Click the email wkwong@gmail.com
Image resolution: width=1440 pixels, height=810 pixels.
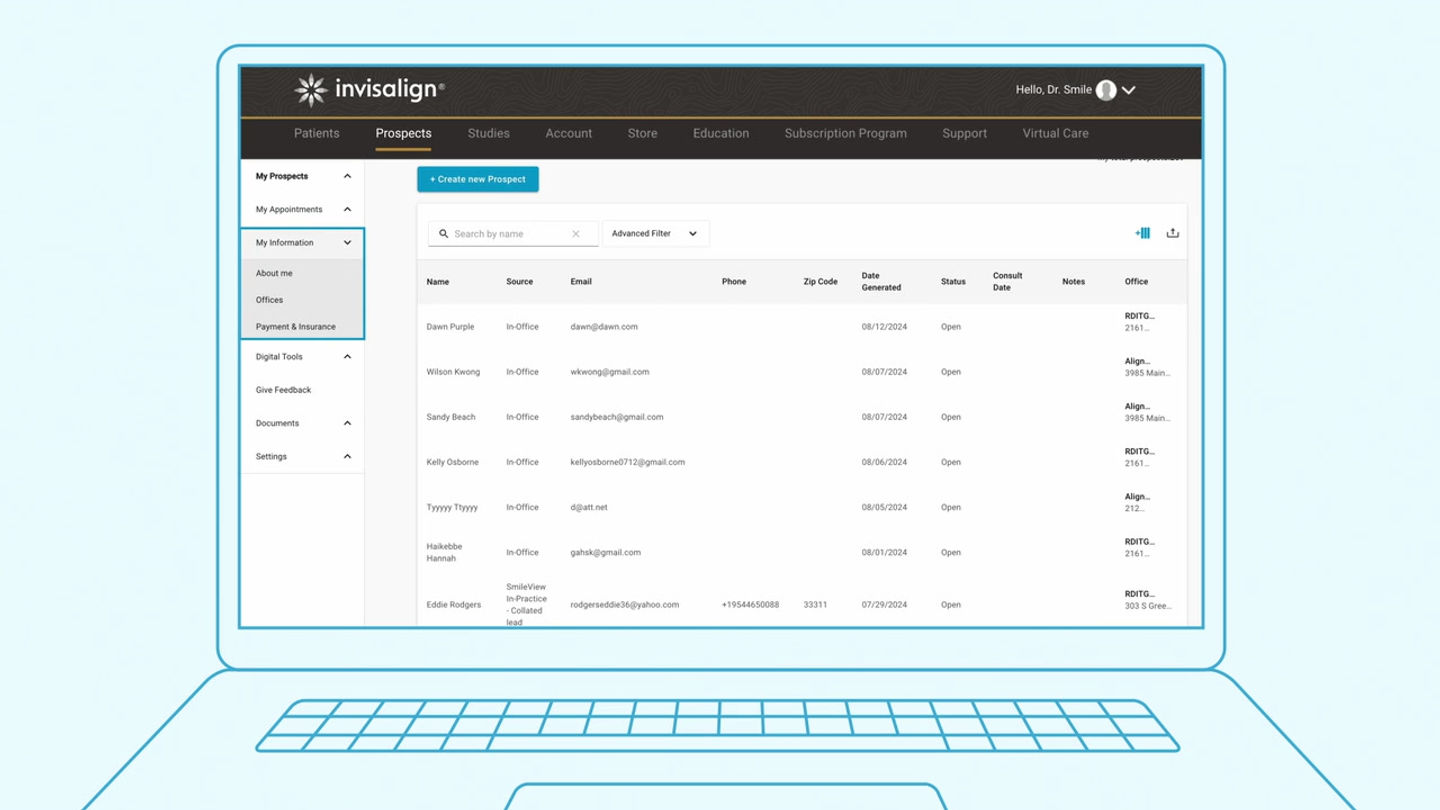[x=610, y=372]
